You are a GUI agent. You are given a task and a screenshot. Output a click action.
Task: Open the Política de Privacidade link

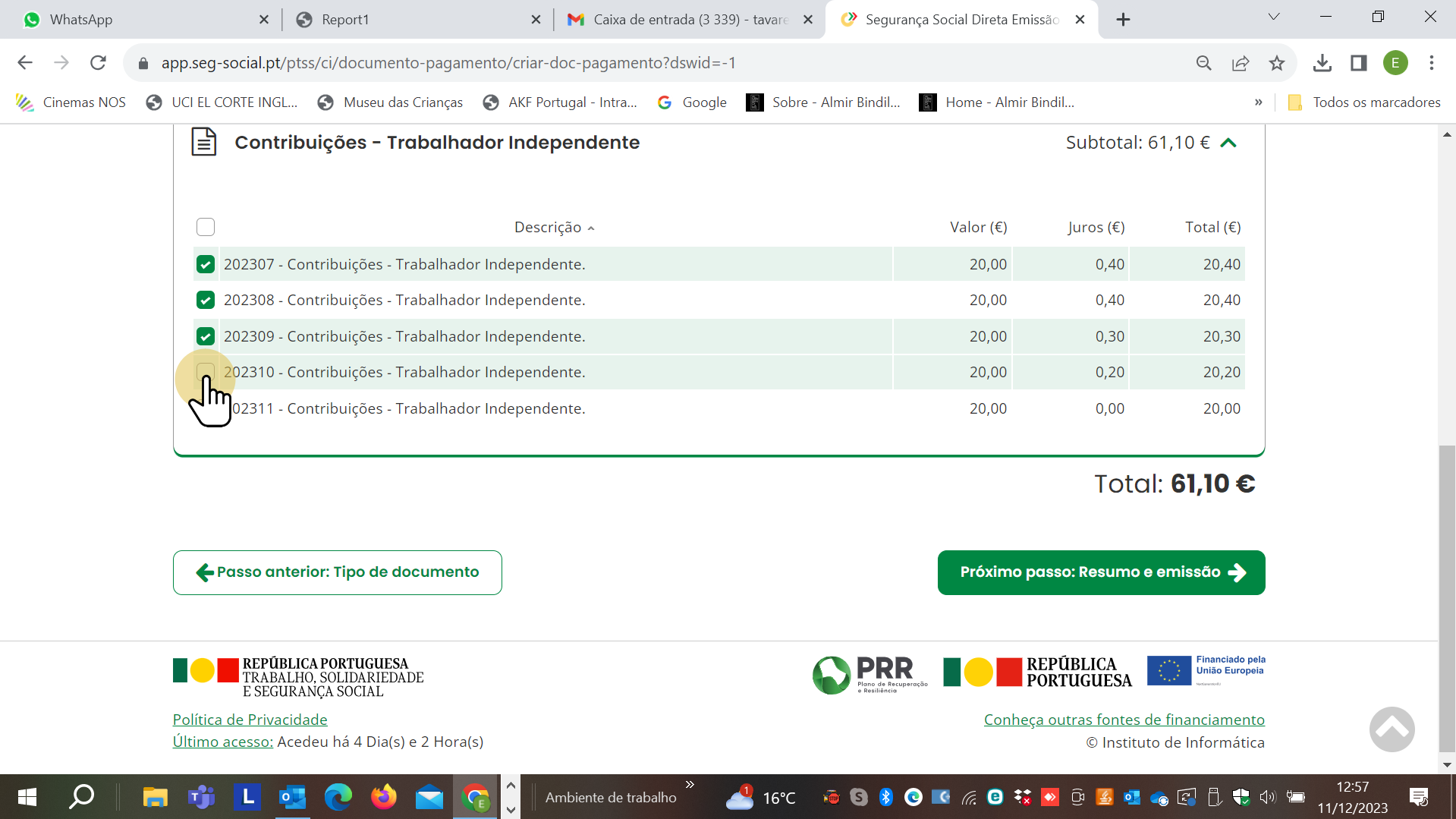[x=250, y=720]
